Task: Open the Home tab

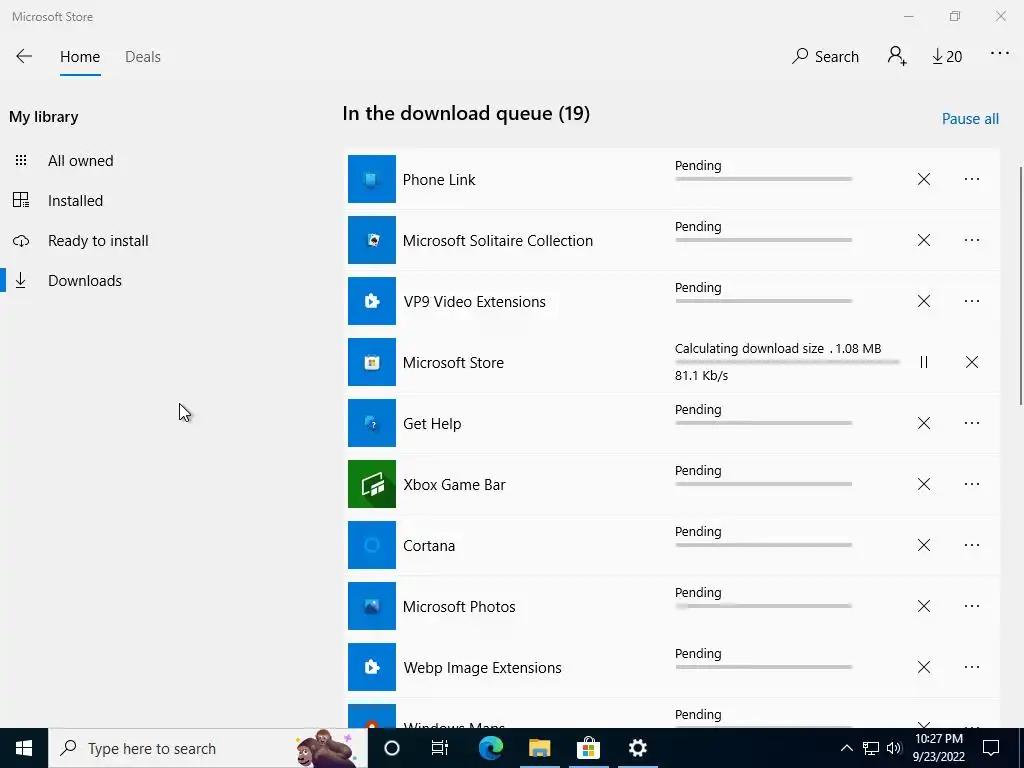Action: pos(80,57)
